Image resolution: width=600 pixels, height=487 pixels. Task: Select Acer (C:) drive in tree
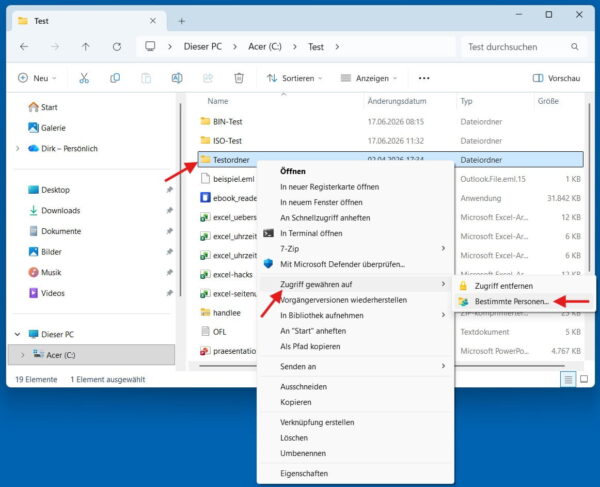pyautogui.click(x=92, y=355)
